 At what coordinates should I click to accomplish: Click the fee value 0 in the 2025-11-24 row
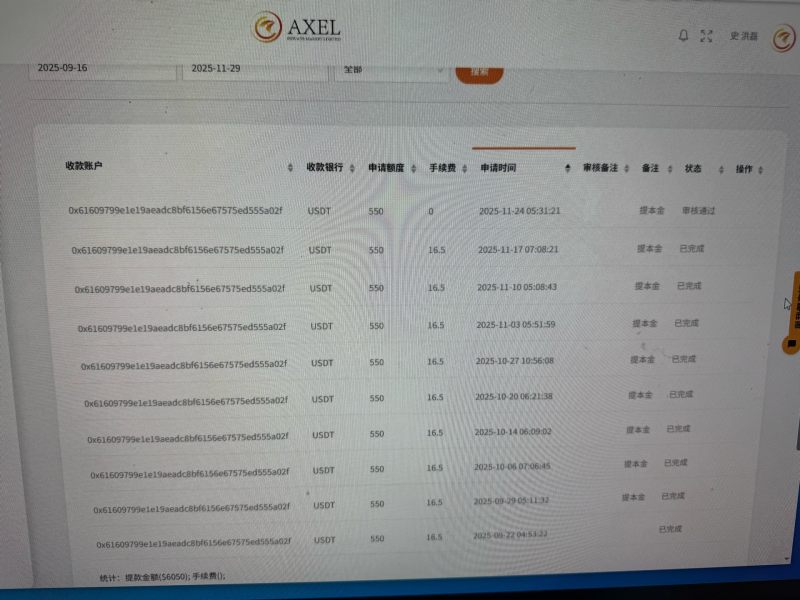pyautogui.click(x=431, y=211)
